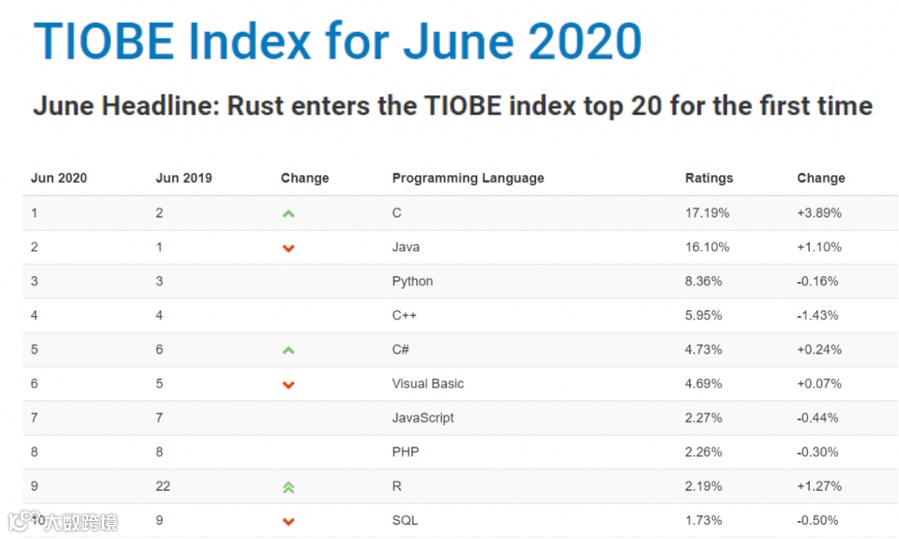The width and height of the screenshot is (899, 539).
Task: Click the Jun 2019 rank 22 cell
Action: (163, 486)
